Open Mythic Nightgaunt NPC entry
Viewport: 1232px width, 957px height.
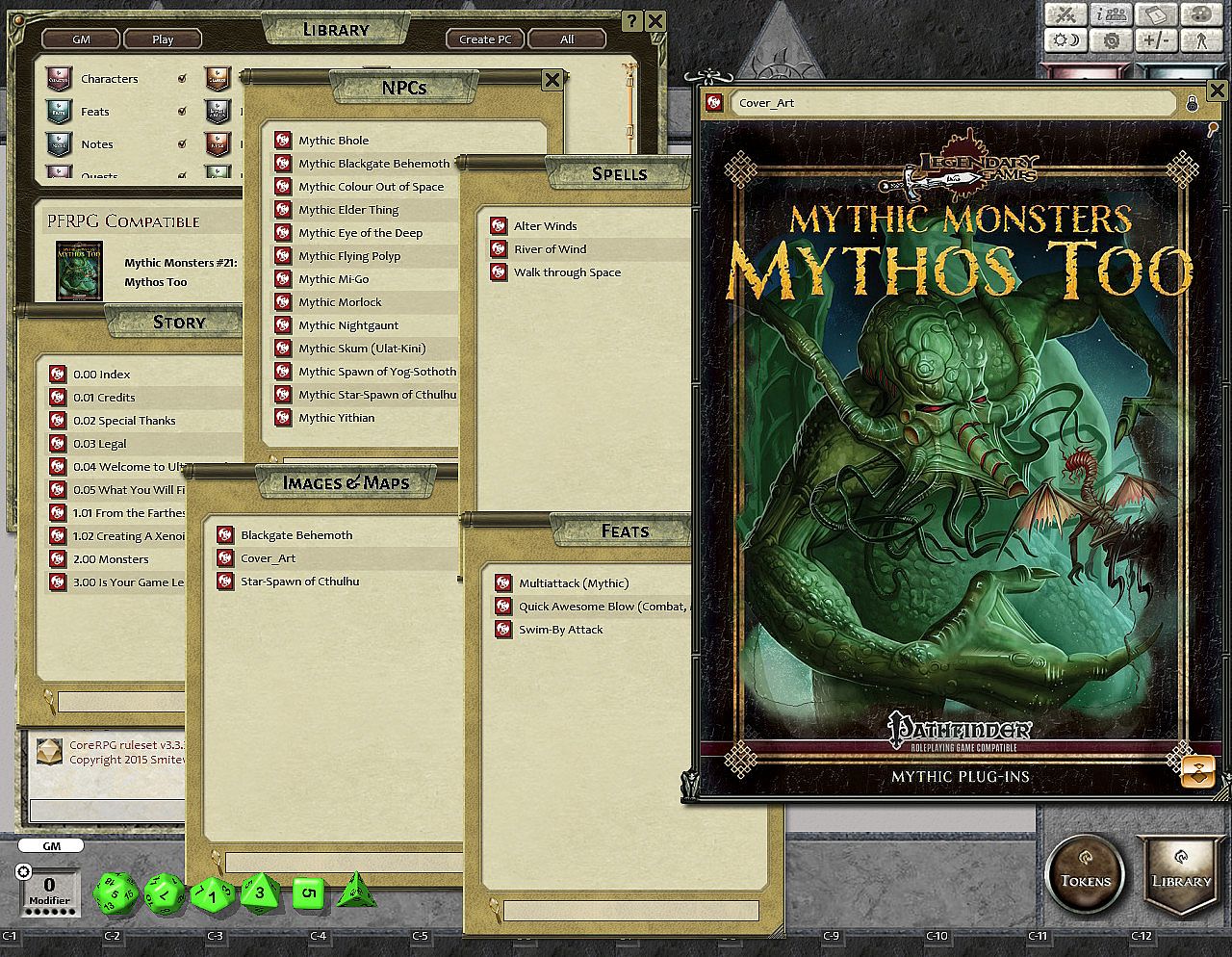tap(348, 325)
